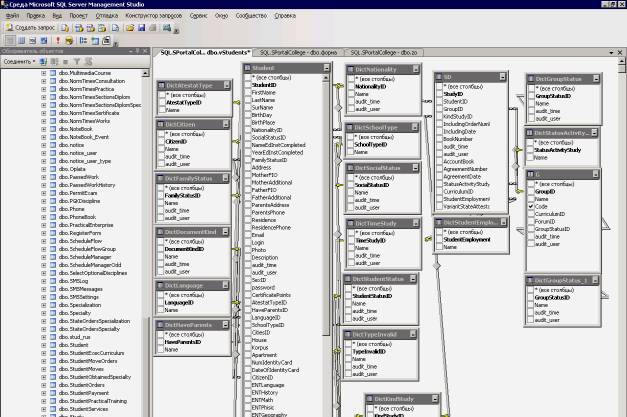The width and height of the screenshot is (627, 417).
Task: Click the Student table title bar icon
Action: tap(246, 68)
